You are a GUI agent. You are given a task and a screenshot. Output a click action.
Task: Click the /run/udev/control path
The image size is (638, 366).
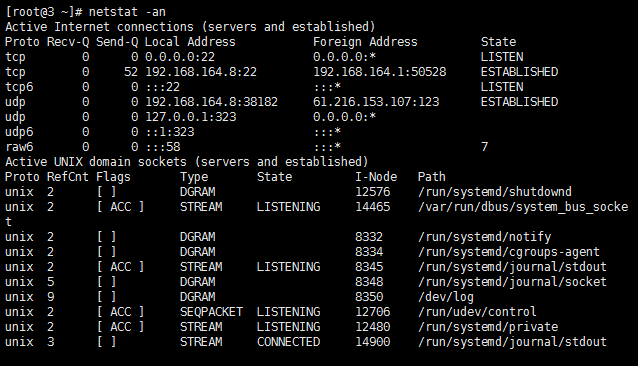(477, 312)
